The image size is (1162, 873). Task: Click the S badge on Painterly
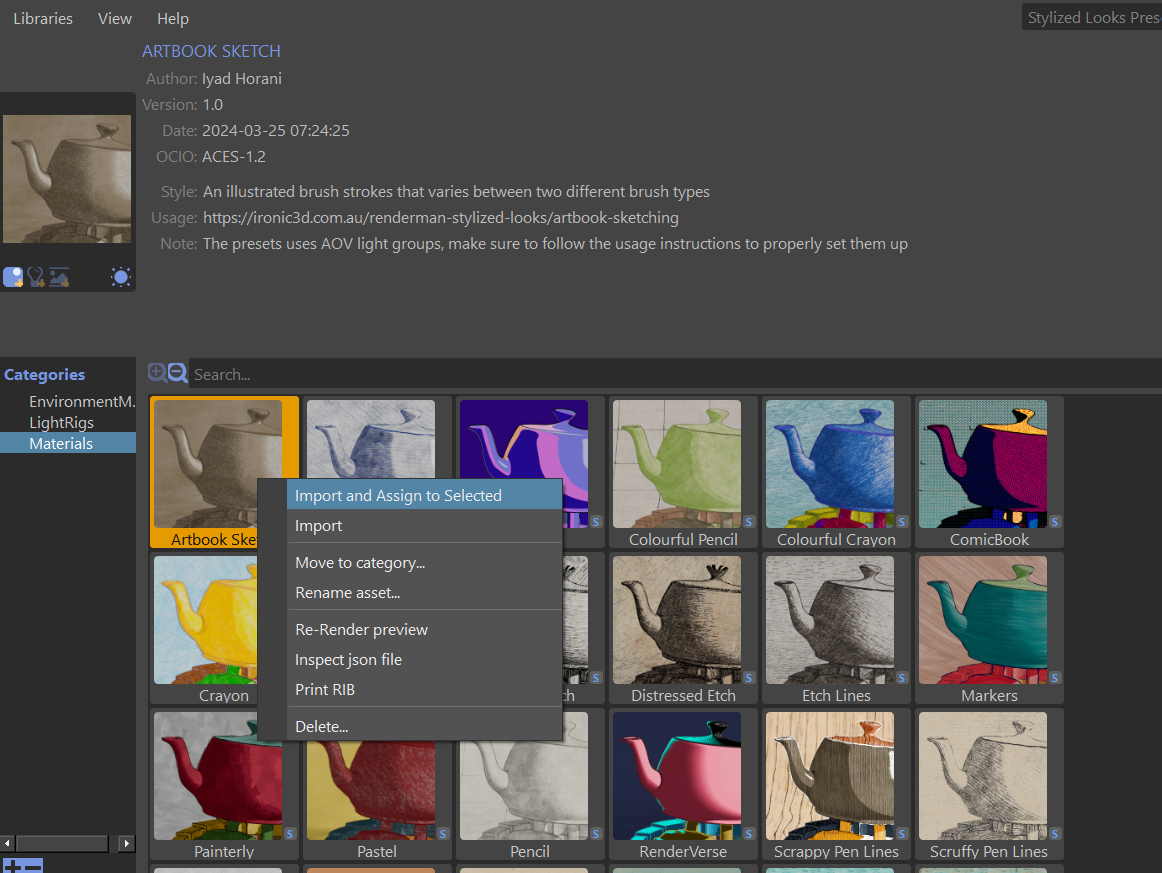point(289,834)
